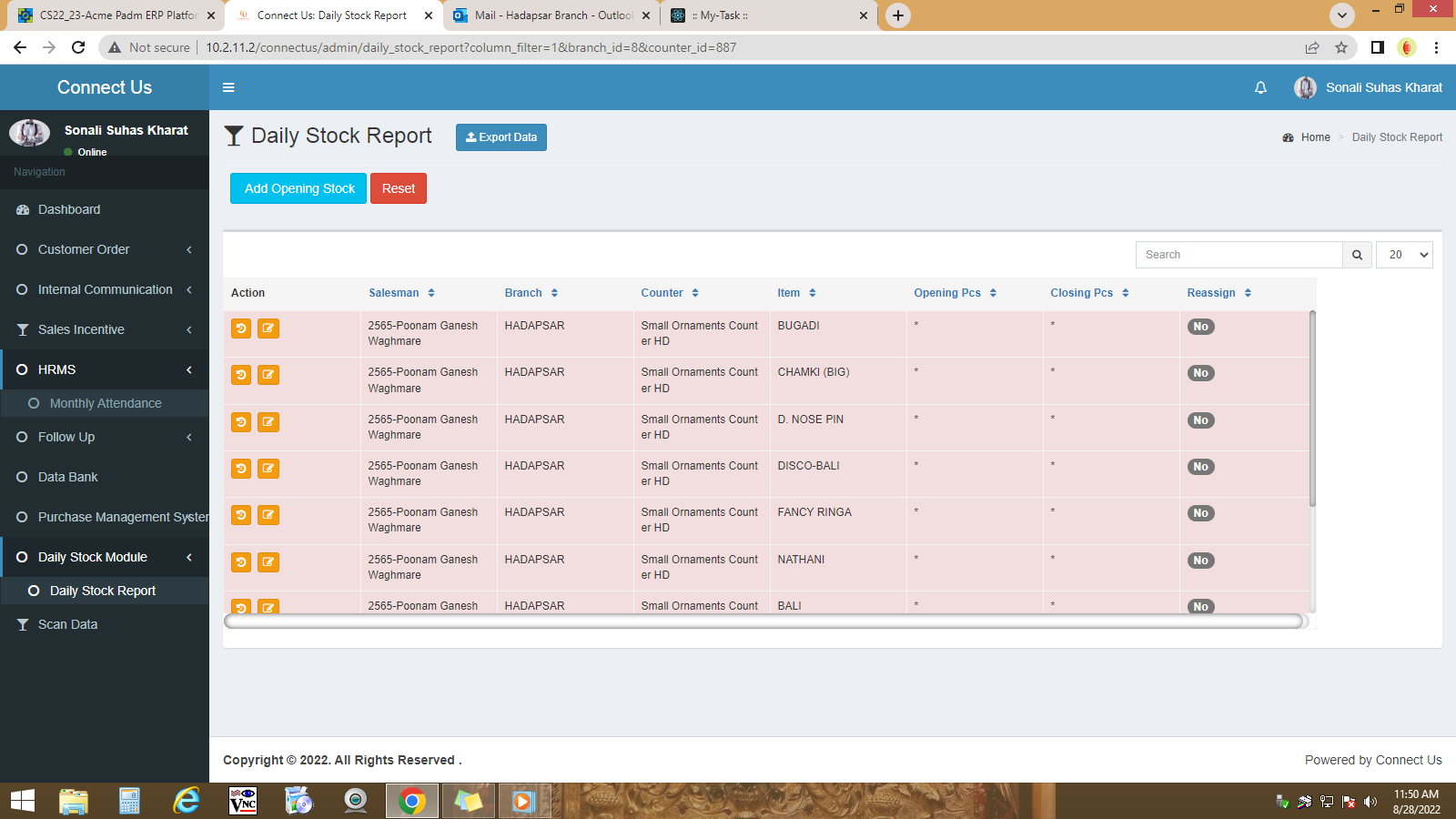This screenshot has width=1456, height=819.
Task: Sort by Salesman column arrows
Action: 431,293
